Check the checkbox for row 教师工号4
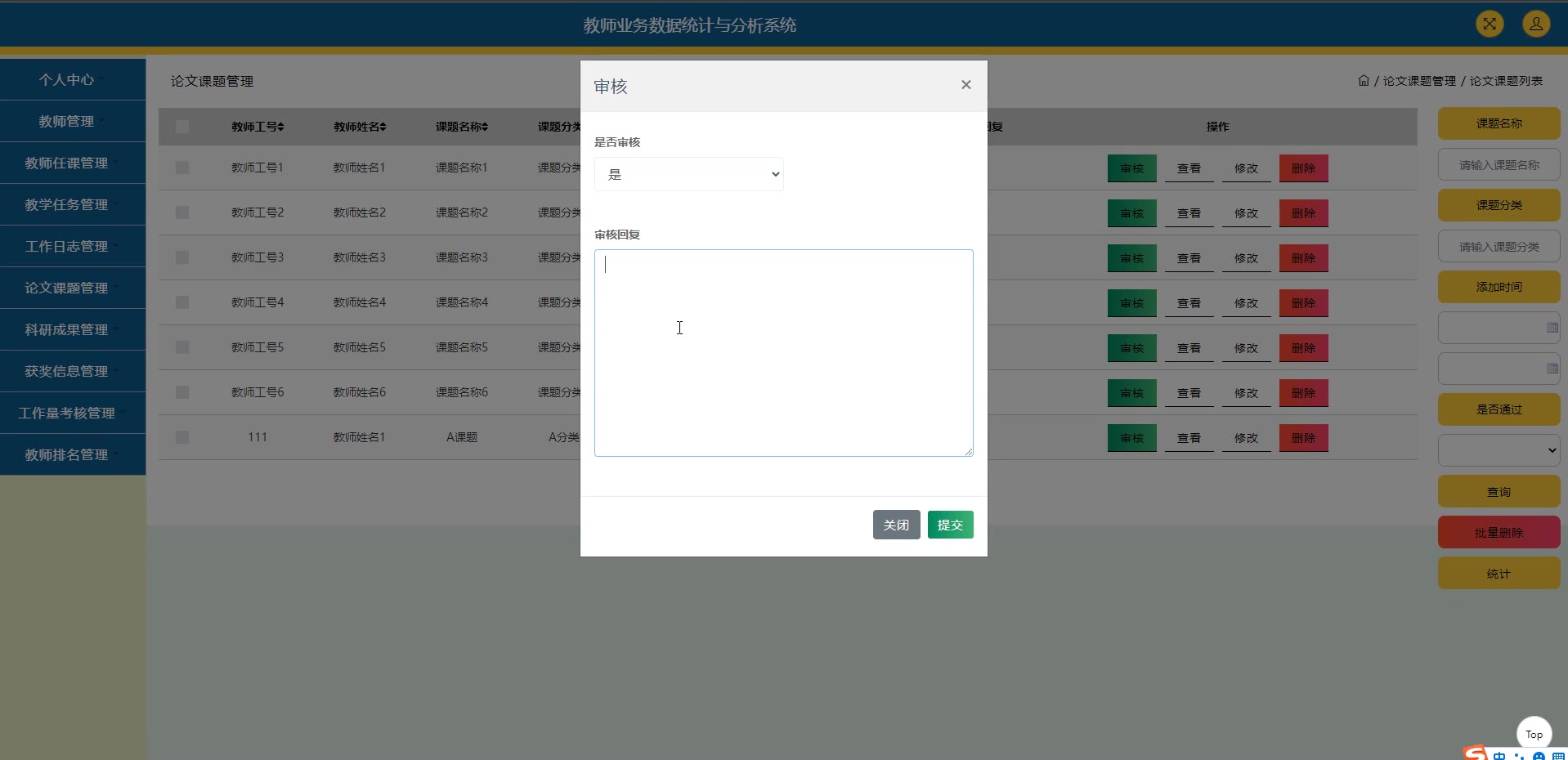Viewport: 1568px width, 760px height. (182, 302)
